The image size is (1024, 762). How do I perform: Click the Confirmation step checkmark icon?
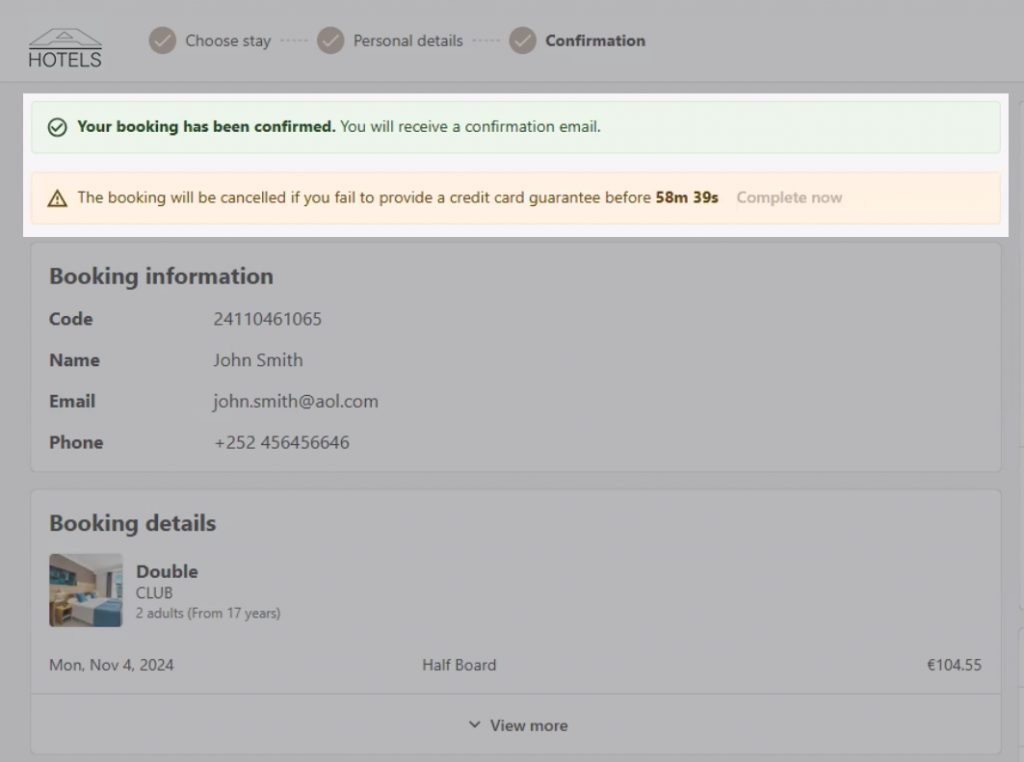coord(522,41)
